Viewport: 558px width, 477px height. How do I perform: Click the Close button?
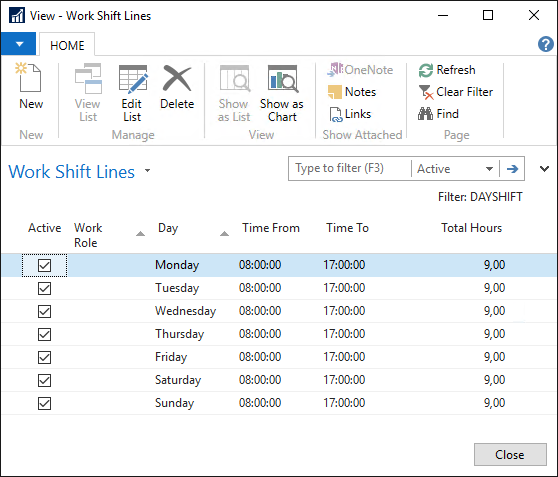coord(510,455)
